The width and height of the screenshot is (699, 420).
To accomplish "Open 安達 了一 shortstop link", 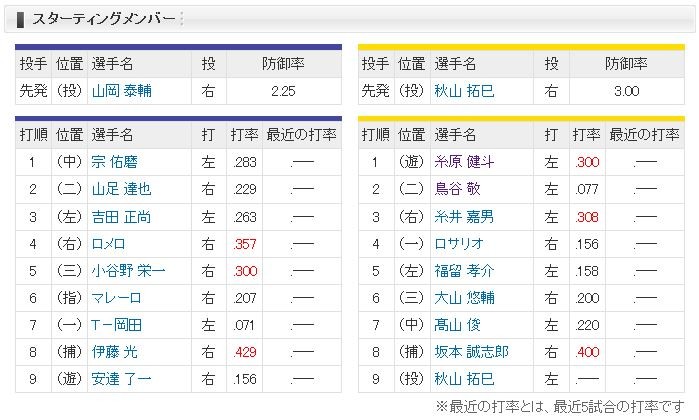I will point(122,378).
